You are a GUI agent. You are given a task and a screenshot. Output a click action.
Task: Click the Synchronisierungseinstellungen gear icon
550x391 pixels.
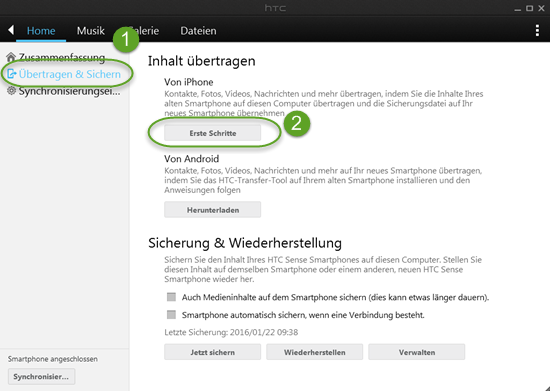pyautogui.click(x=12, y=90)
